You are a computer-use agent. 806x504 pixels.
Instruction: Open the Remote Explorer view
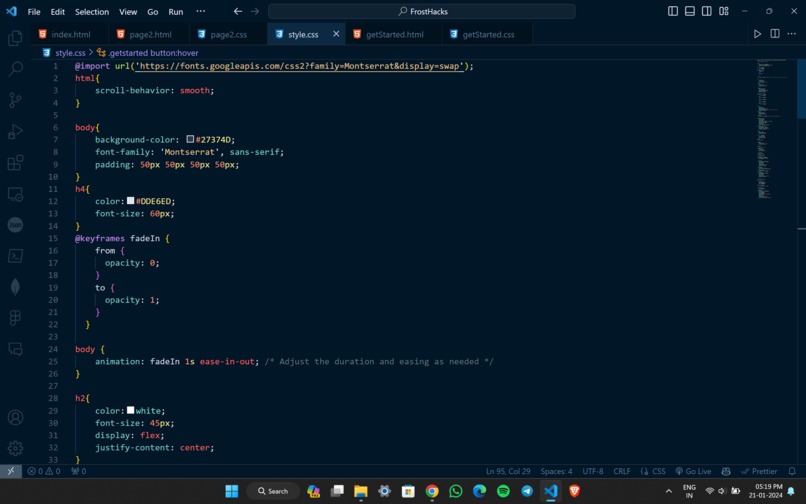pos(15,194)
